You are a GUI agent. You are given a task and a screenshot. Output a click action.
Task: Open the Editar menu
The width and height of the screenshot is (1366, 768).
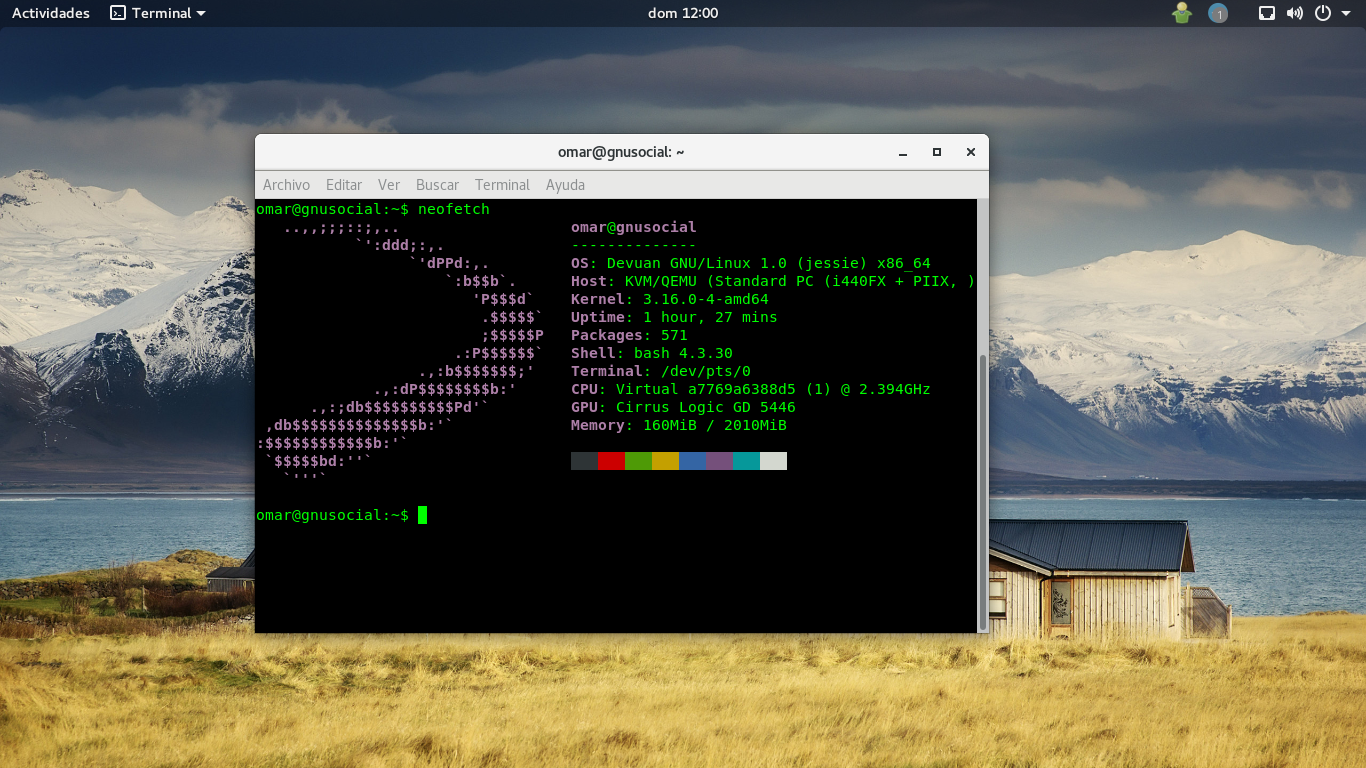(344, 185)
